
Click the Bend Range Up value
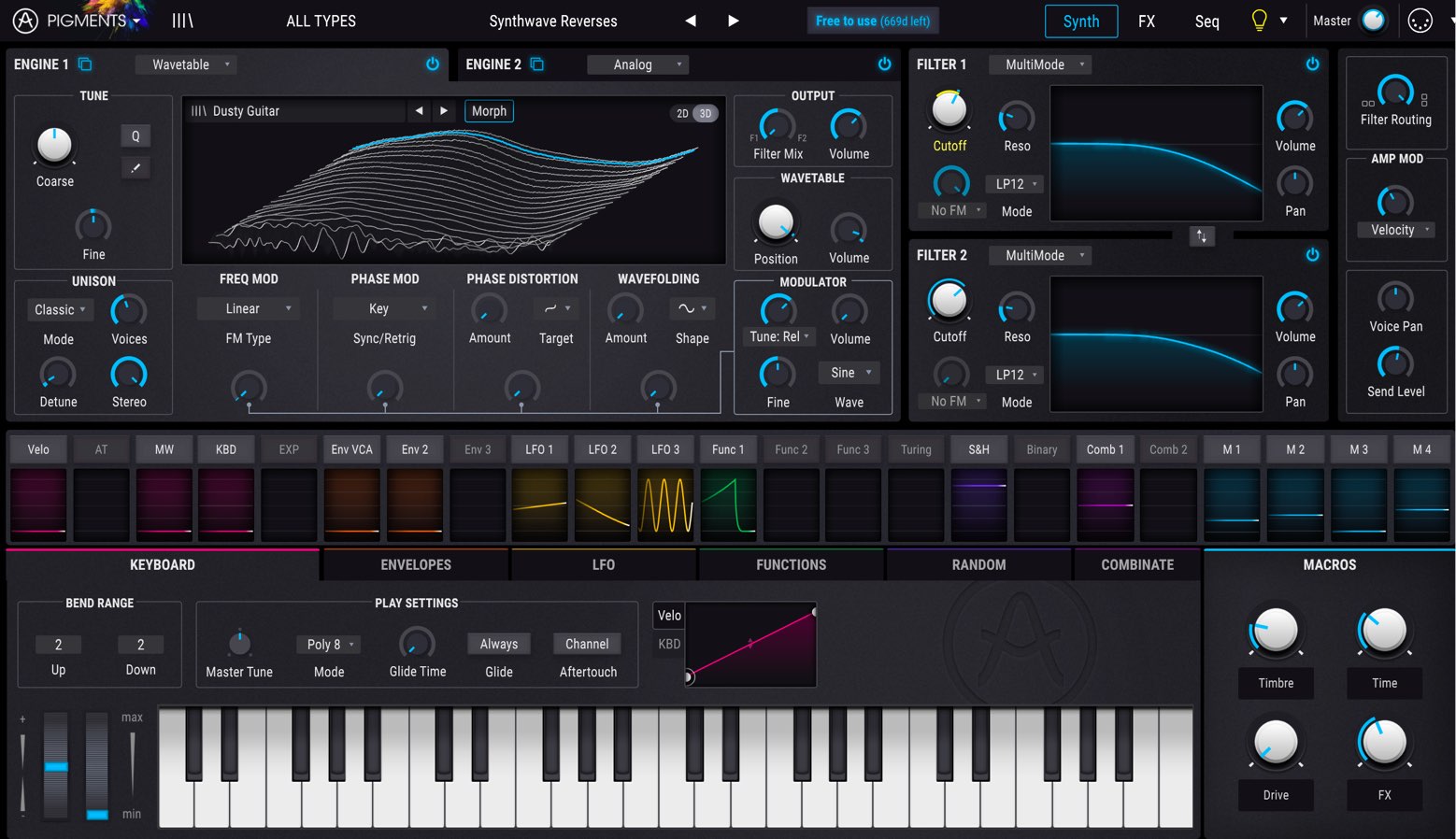point(58,645)
